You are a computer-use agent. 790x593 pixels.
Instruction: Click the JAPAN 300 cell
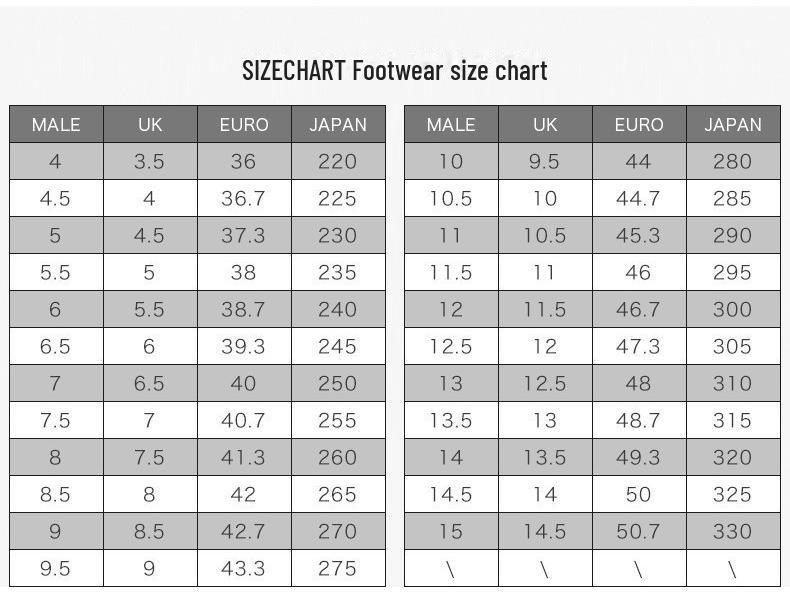click(x=732, y=310)
